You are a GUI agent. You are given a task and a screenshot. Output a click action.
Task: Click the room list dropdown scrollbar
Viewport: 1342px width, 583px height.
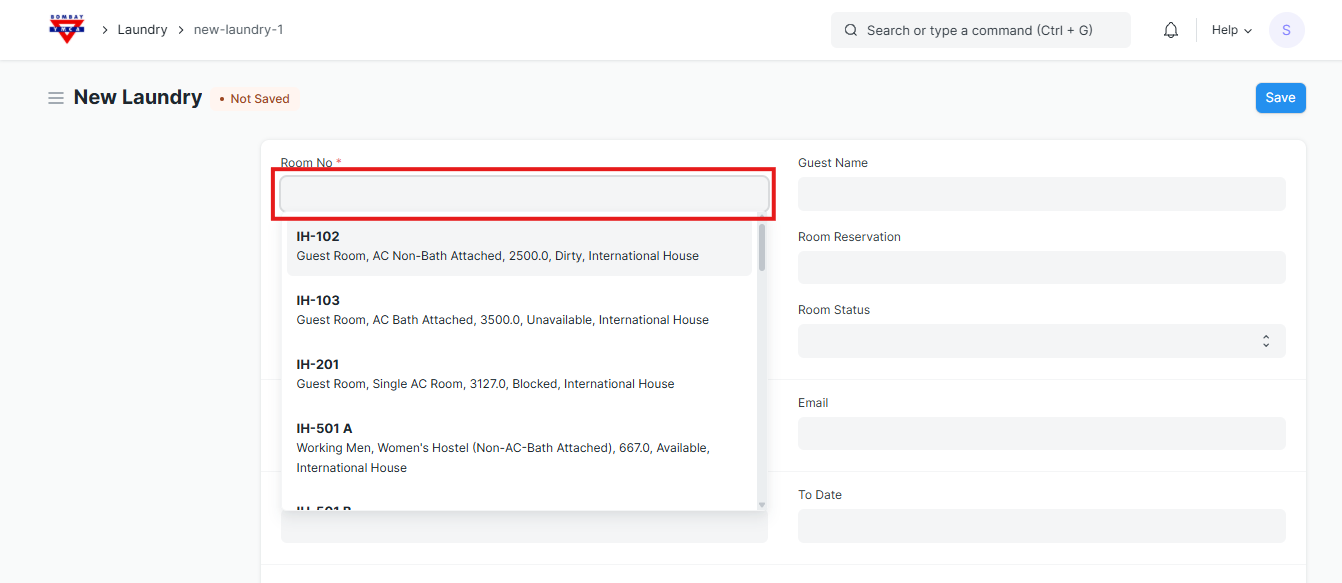[762, 249]
